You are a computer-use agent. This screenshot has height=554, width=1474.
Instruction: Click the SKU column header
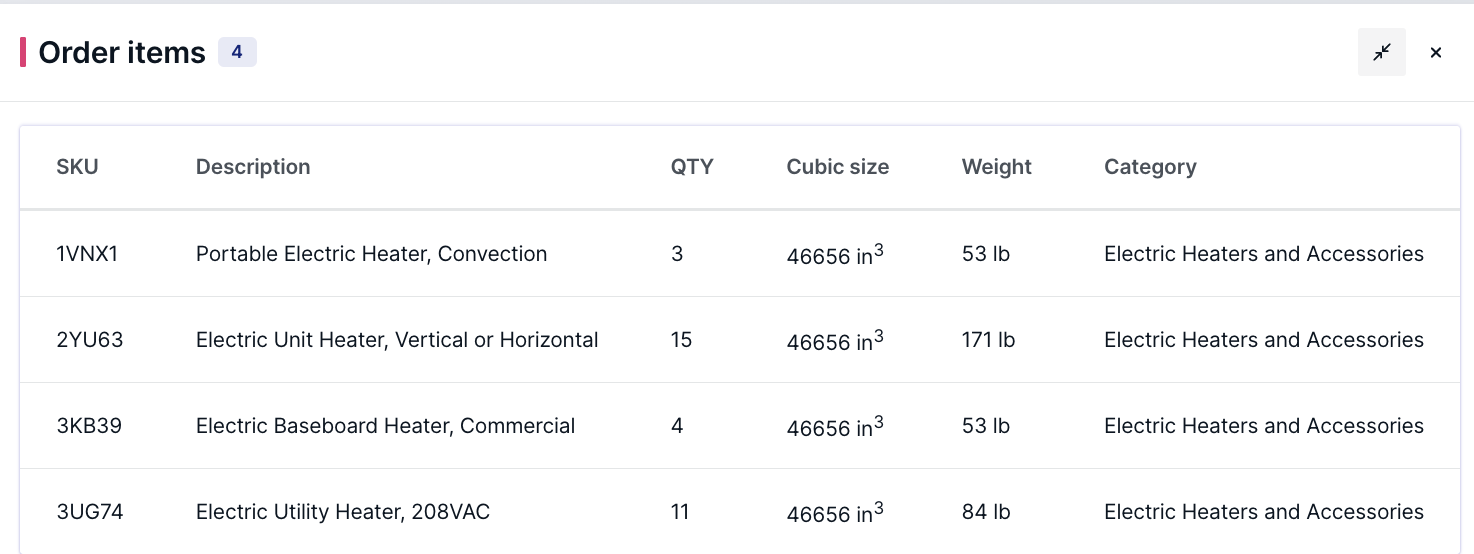click(77, 167)
